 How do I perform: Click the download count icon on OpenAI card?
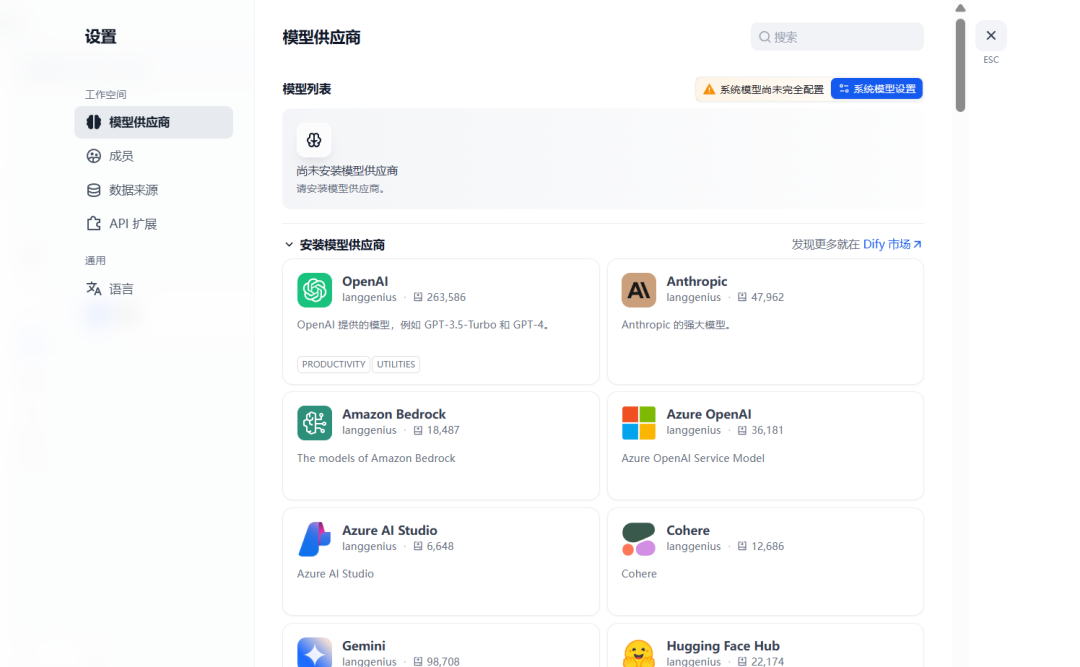coord(417,297)
